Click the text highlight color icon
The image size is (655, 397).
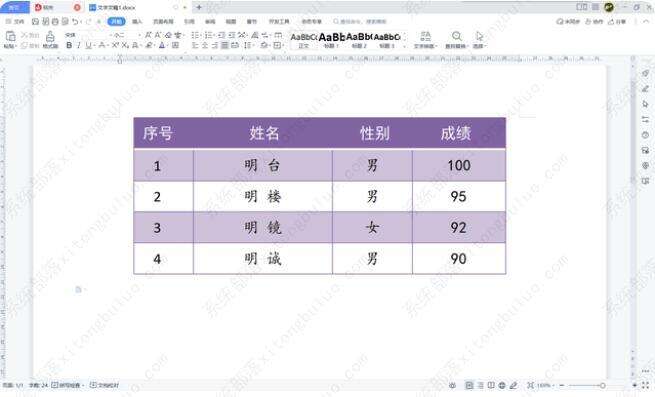[x=149, y=46]
